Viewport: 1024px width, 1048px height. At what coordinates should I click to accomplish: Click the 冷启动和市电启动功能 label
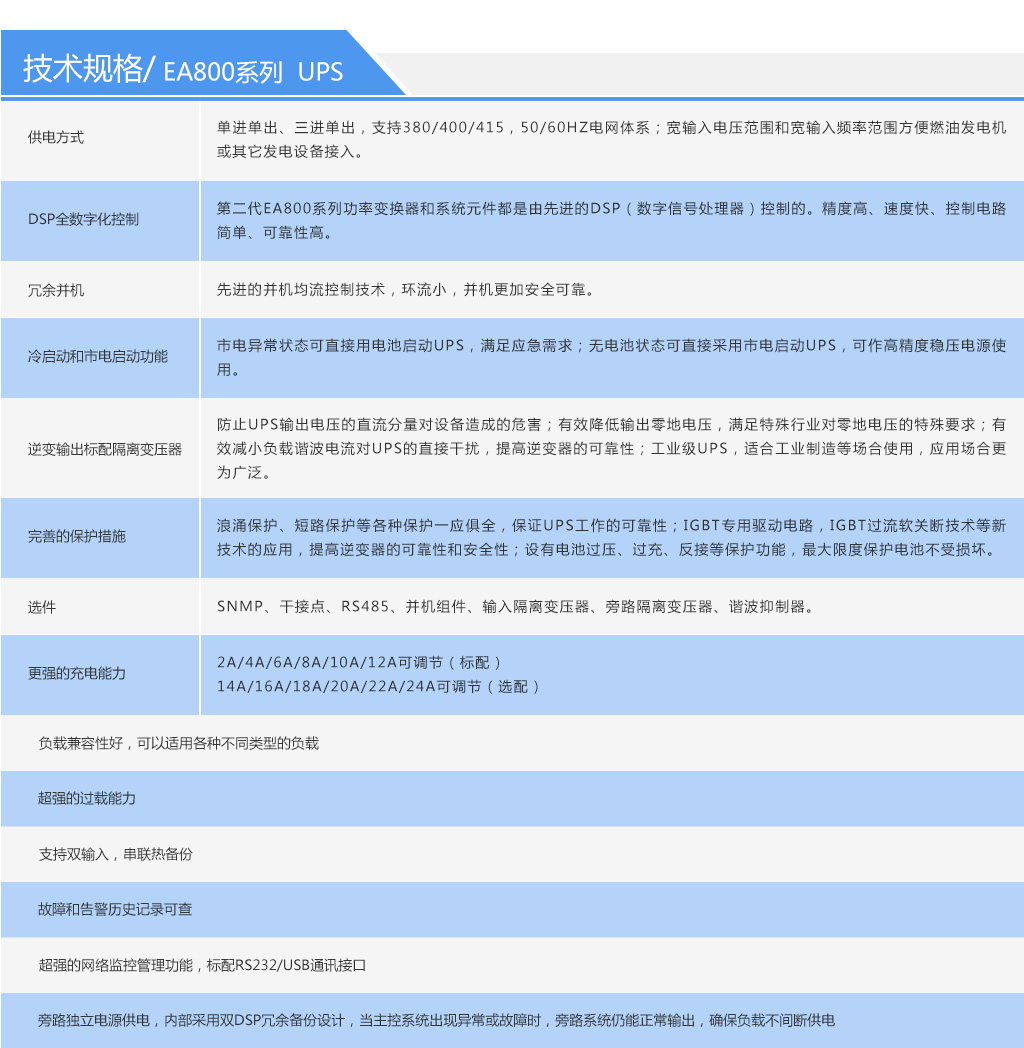[98, 356]
